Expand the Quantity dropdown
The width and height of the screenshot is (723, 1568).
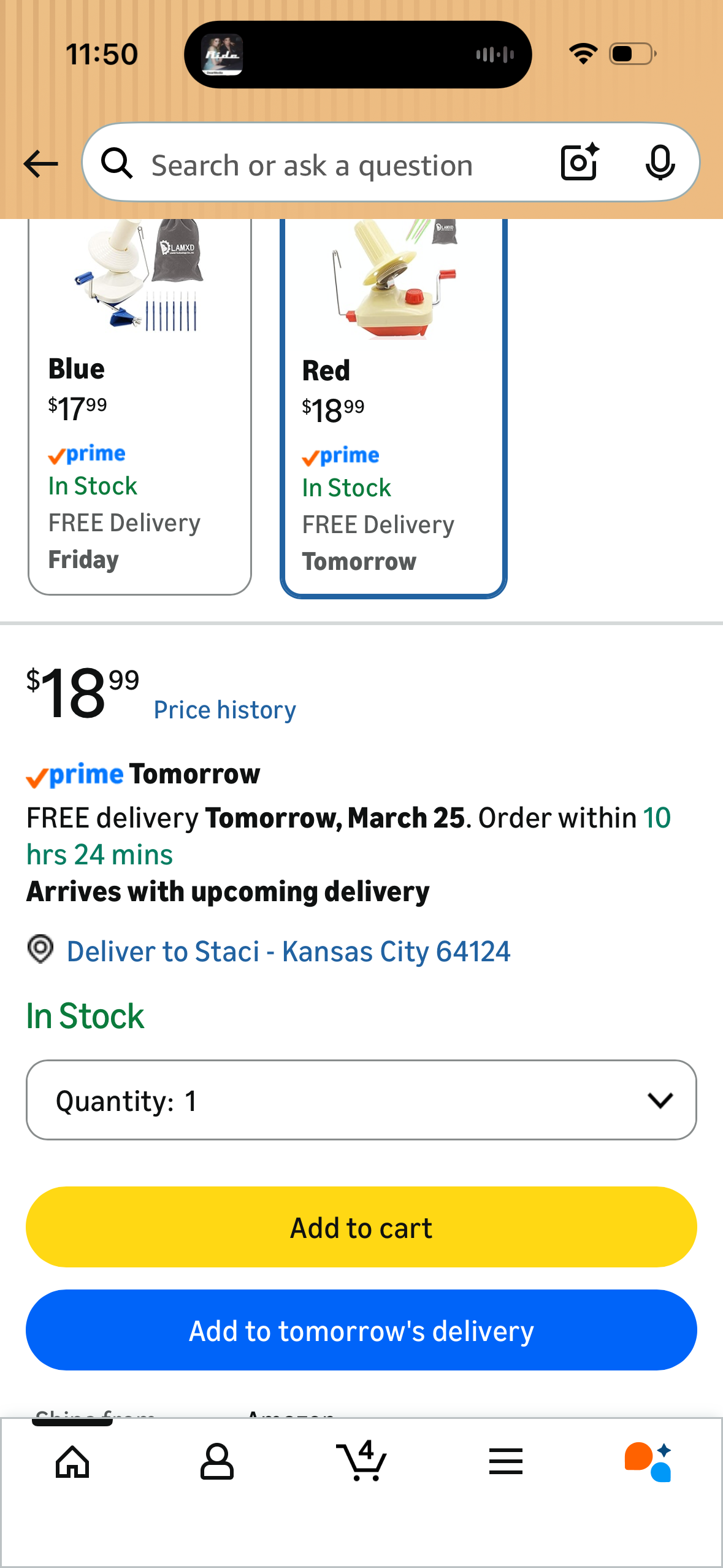pyautogui.click(x=361, y=1100)
